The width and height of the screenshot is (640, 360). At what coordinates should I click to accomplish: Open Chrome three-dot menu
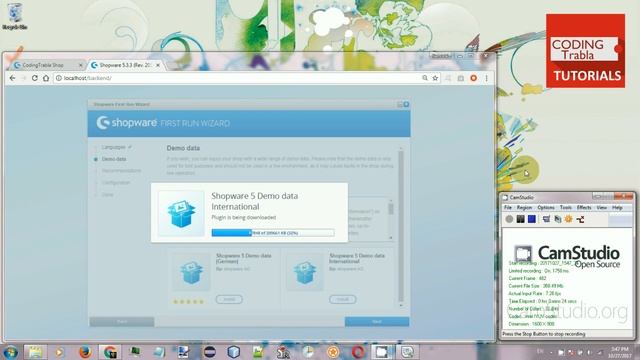[487, 78]
